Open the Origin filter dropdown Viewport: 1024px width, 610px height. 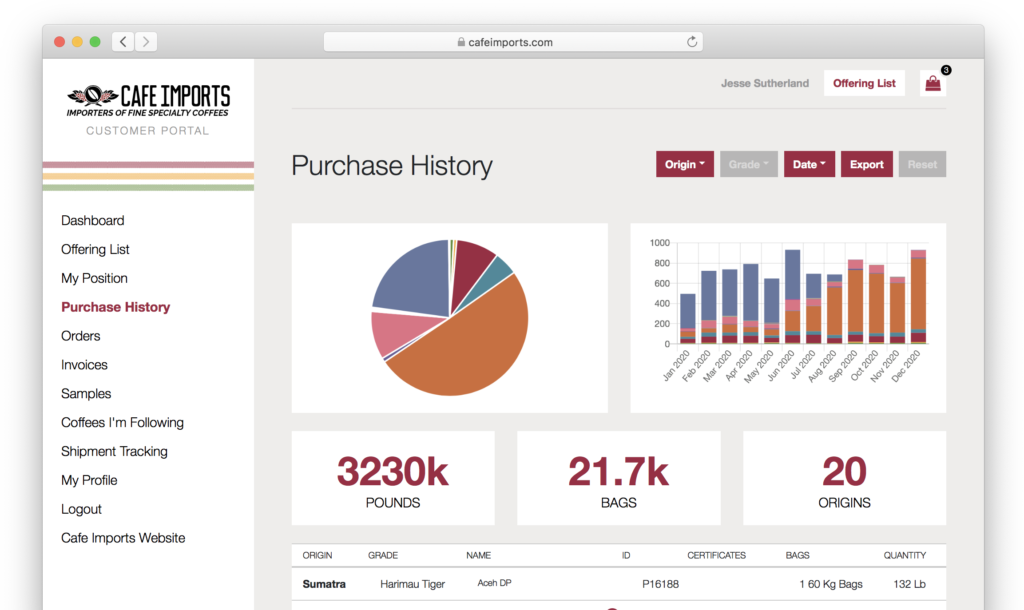(684, 164)
